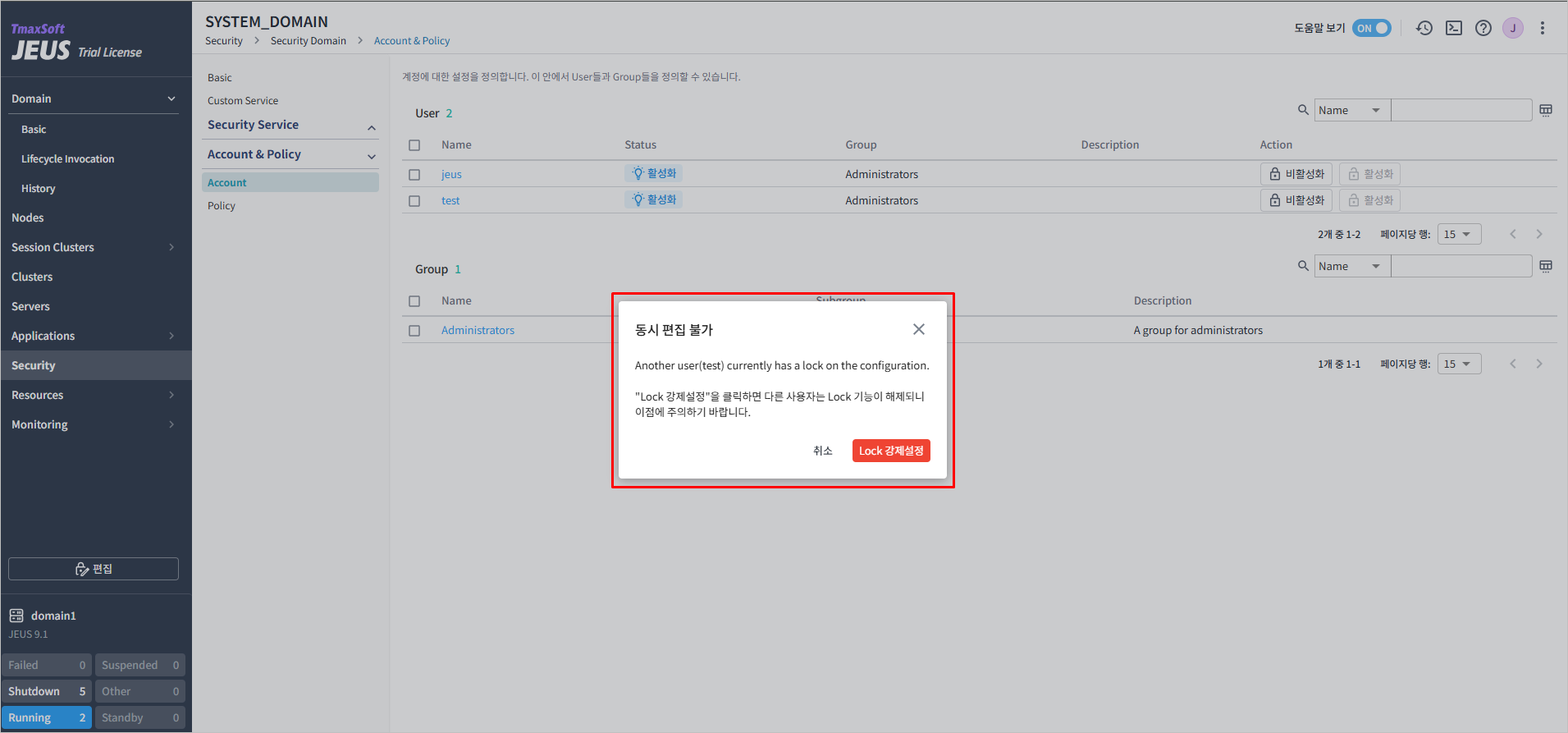Open the vertical three-dot more menu
The width and height of the screenshot is (1568, 733).
(1543, 28)
